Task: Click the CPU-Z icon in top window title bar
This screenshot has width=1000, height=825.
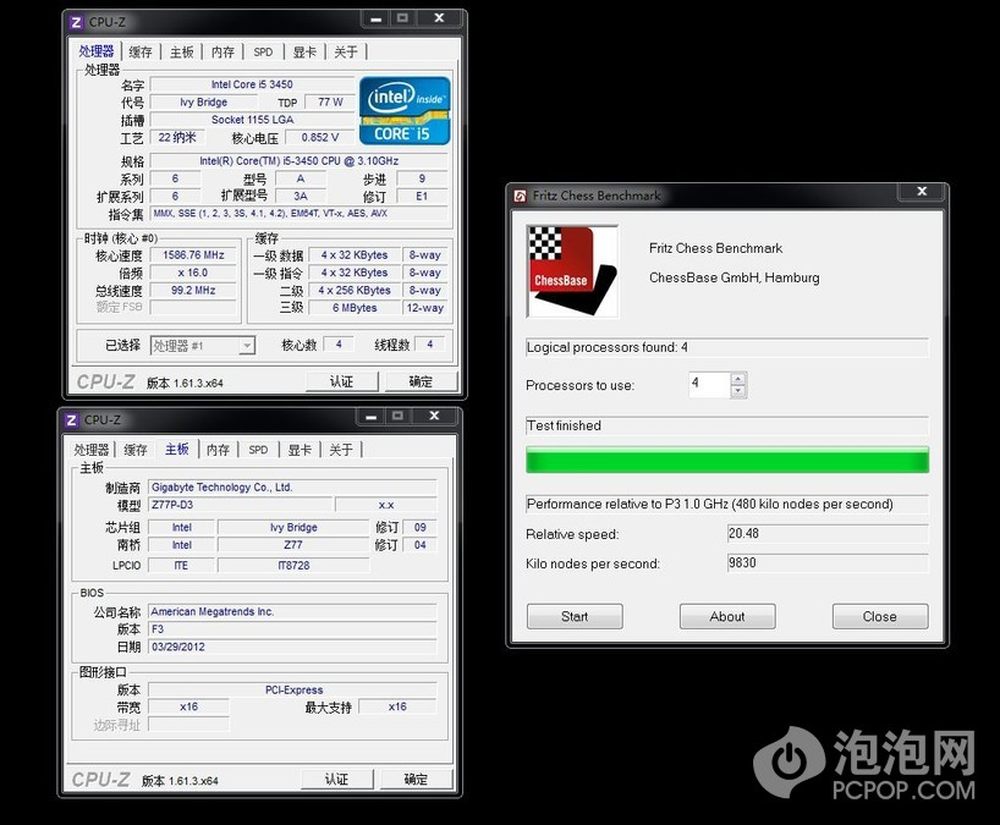Action: pyautogui.click(x=76, y=22)
